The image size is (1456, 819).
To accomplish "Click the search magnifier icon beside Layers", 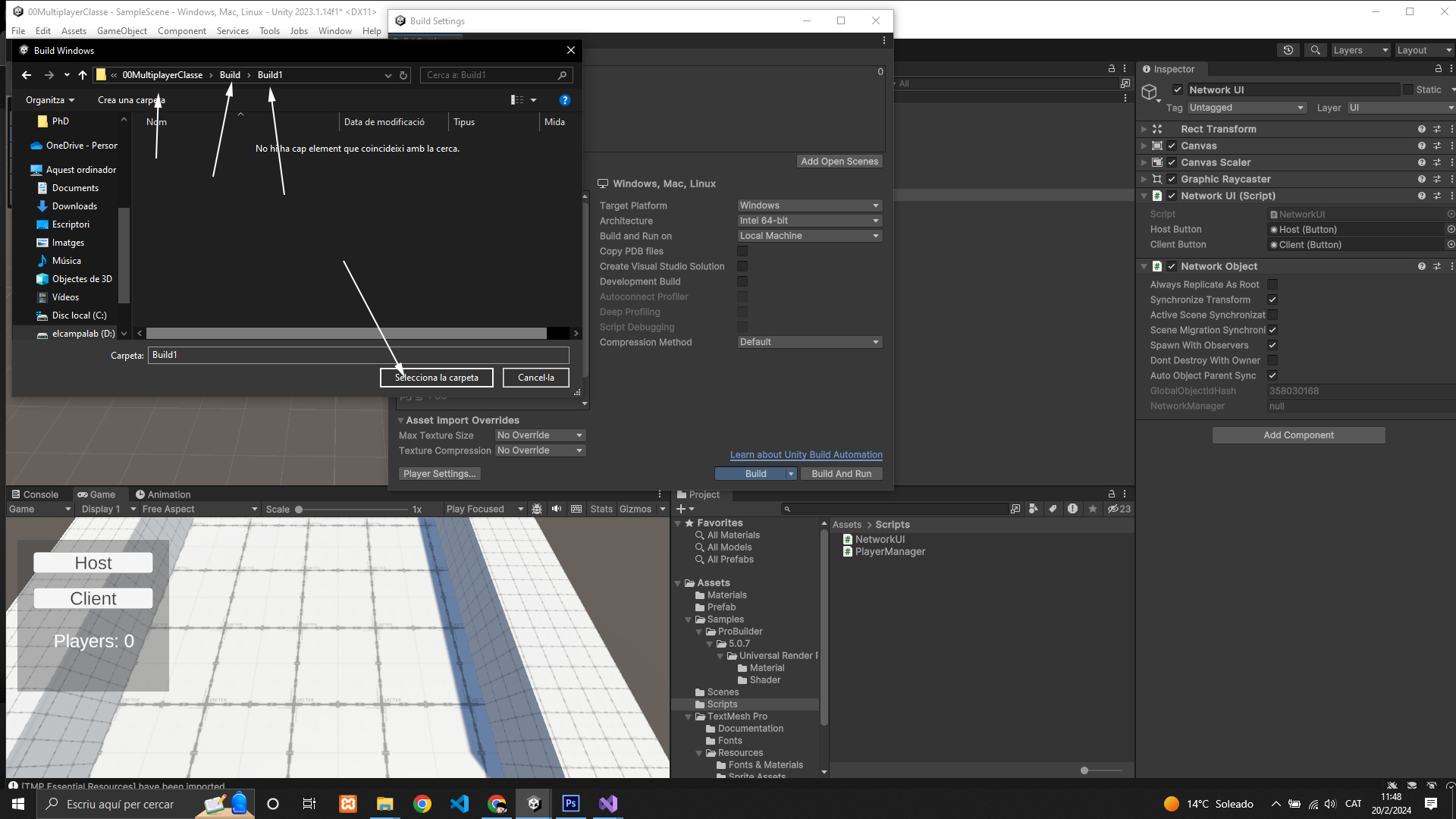I will pyautogui.click(x=1316, y=50).
